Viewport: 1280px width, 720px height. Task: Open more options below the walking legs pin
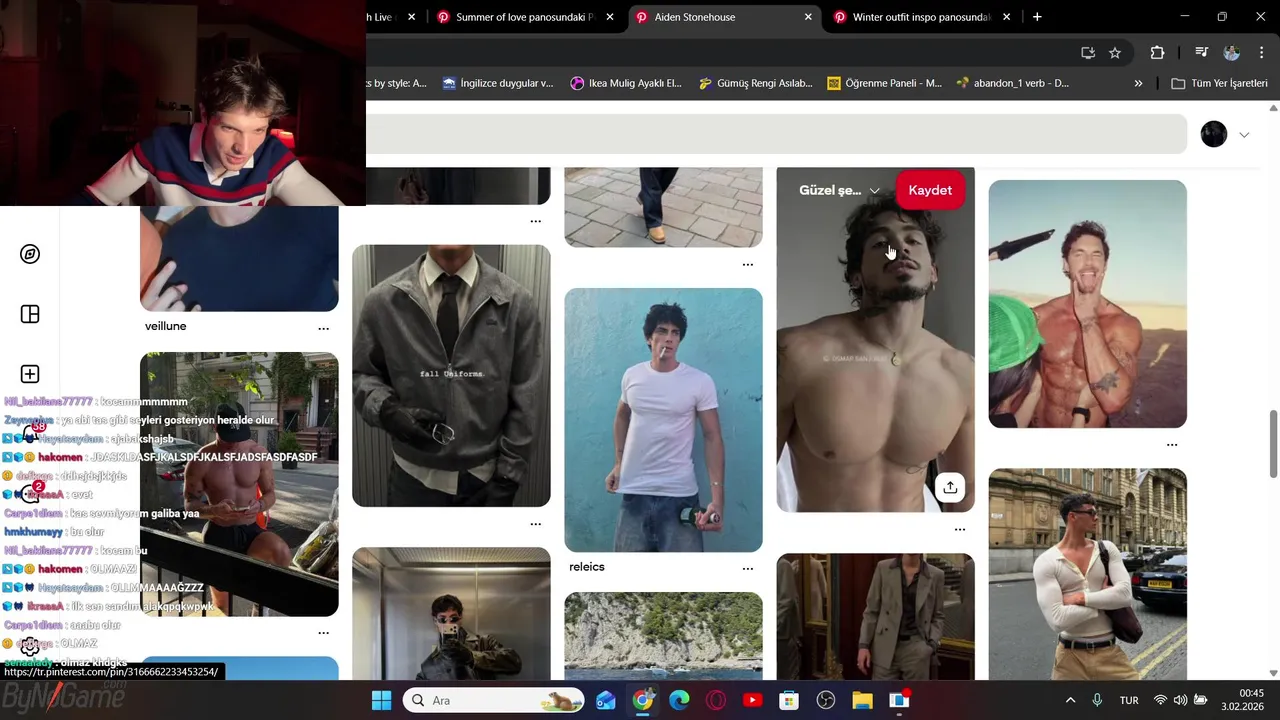click(747, 264)
